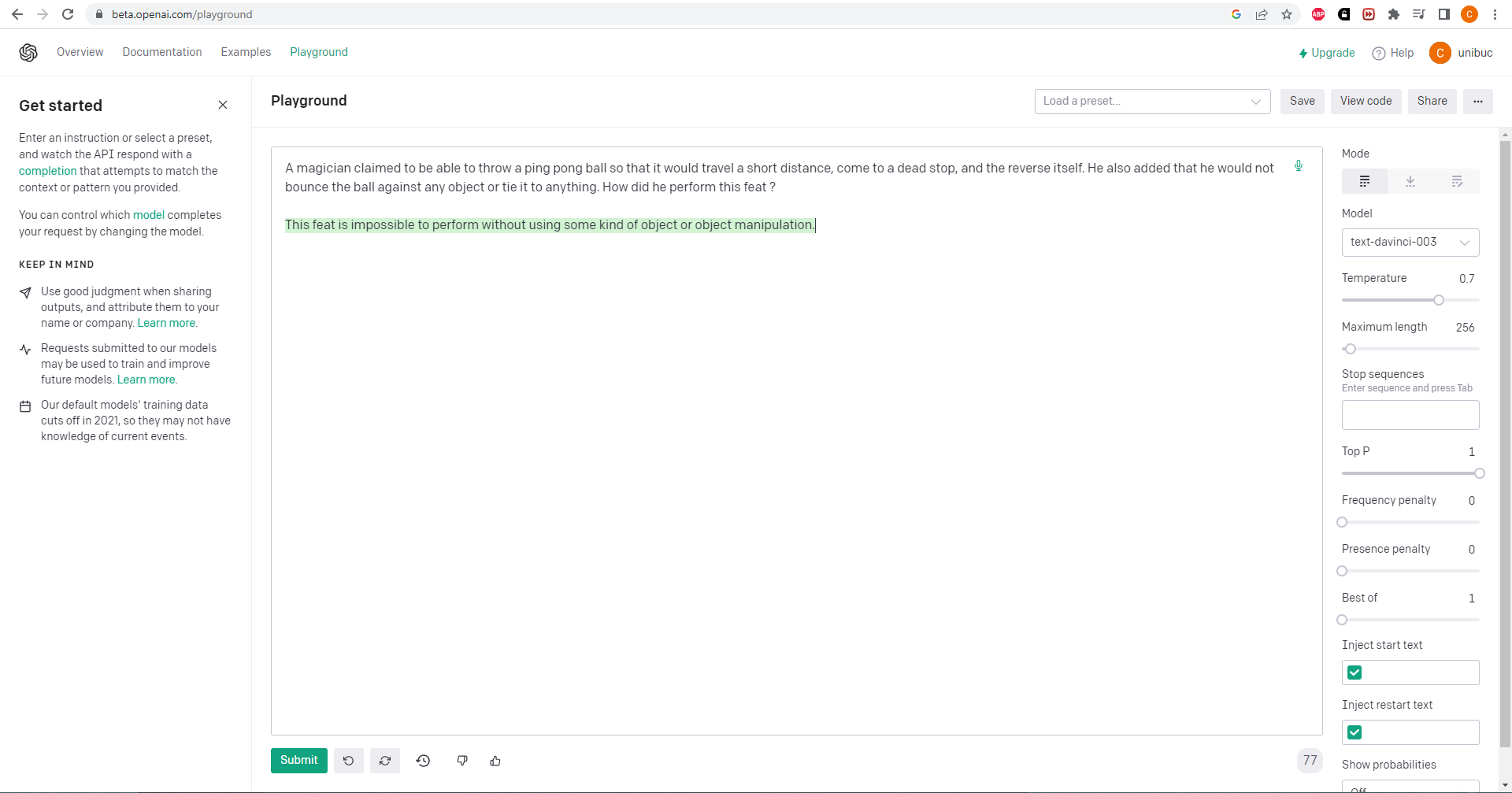Click the Temperature slider handle
1512x793 pixels.
point(1439,300)
